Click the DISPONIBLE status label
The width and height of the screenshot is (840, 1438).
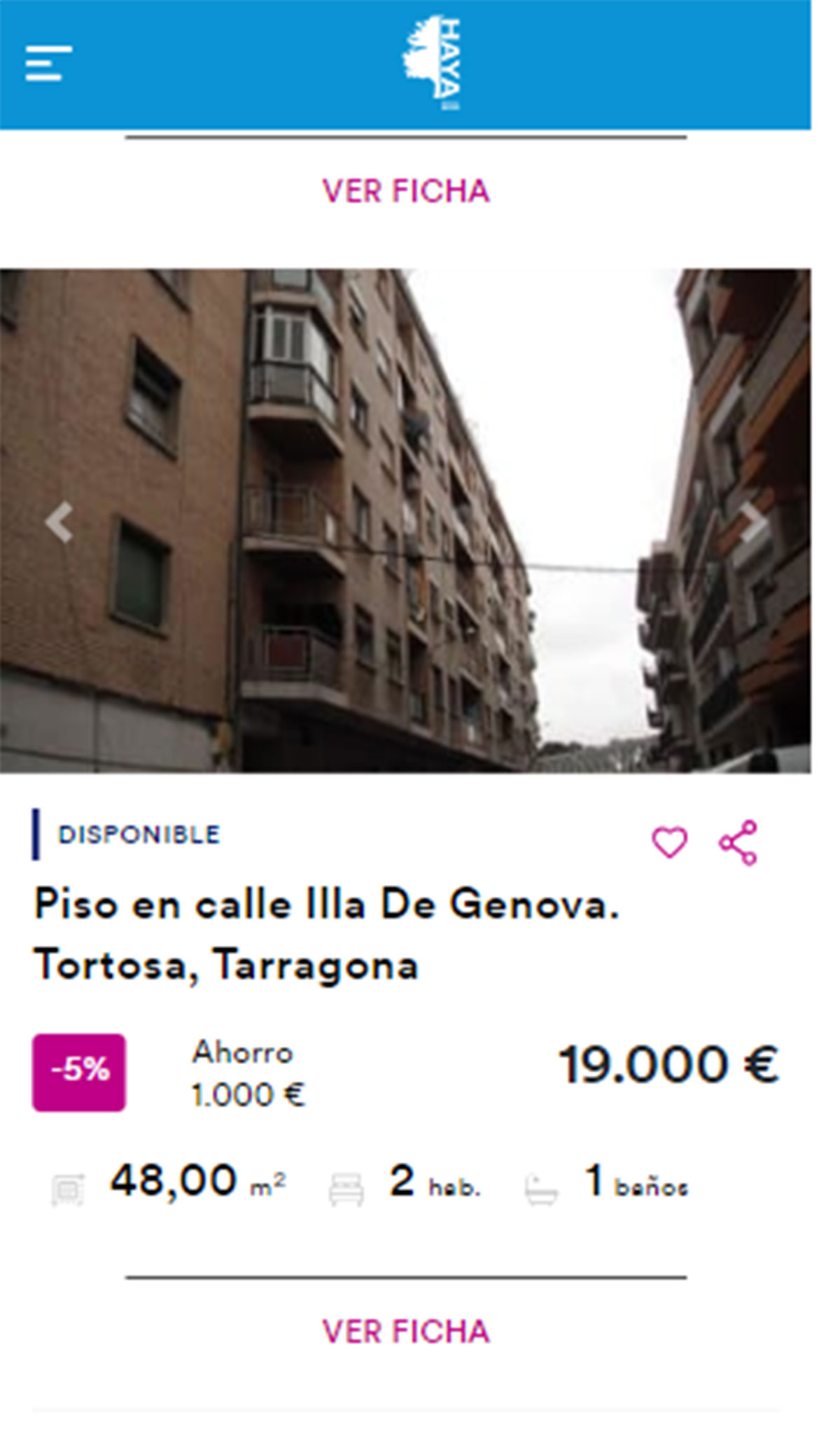(139, 835)
